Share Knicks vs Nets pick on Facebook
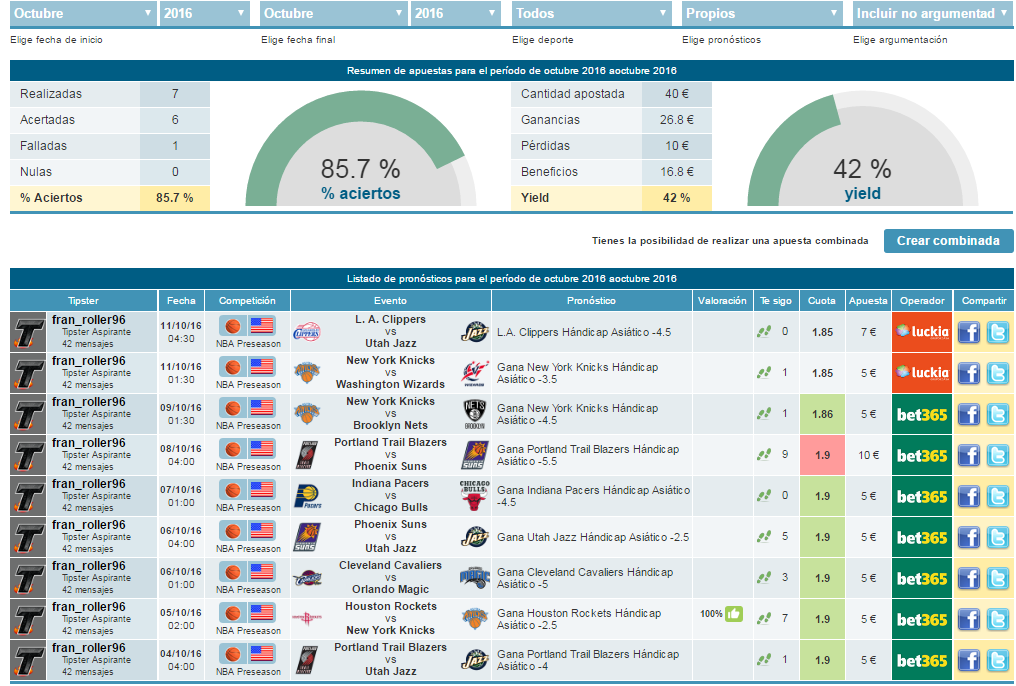The image size is (1016, 686). (x=969, y=415)
